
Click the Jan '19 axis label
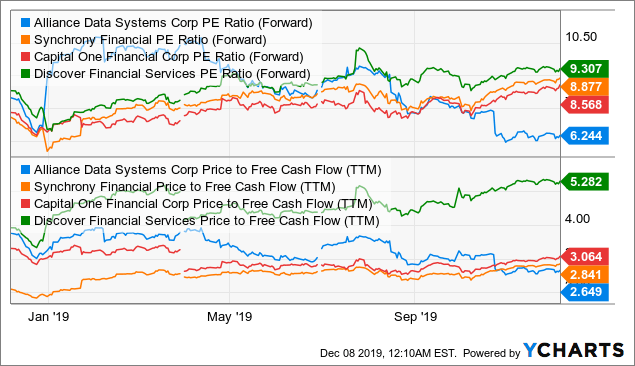click(48, 317)
